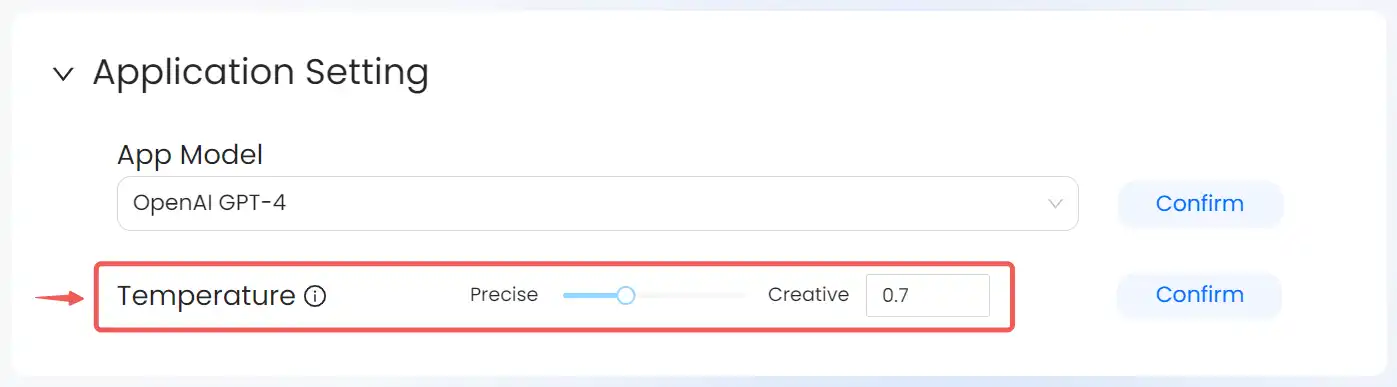Click the blank space between Temperature label and Precise
The width and height of the screenshot is (1397, 387).
pos(398,296)
